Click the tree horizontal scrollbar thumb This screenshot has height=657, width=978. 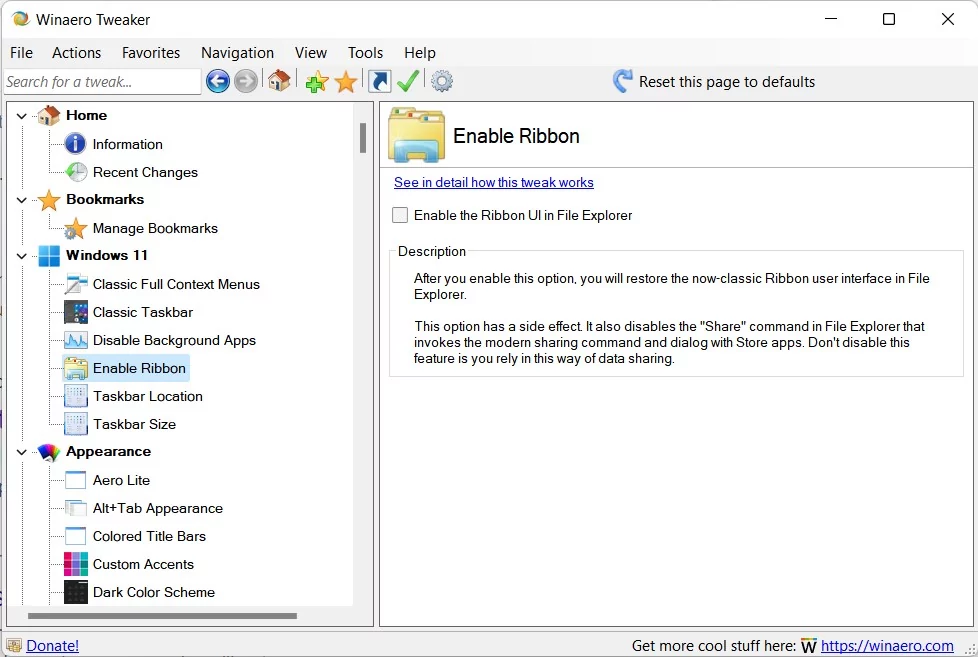pyautogui.click(x=162, y=616)
